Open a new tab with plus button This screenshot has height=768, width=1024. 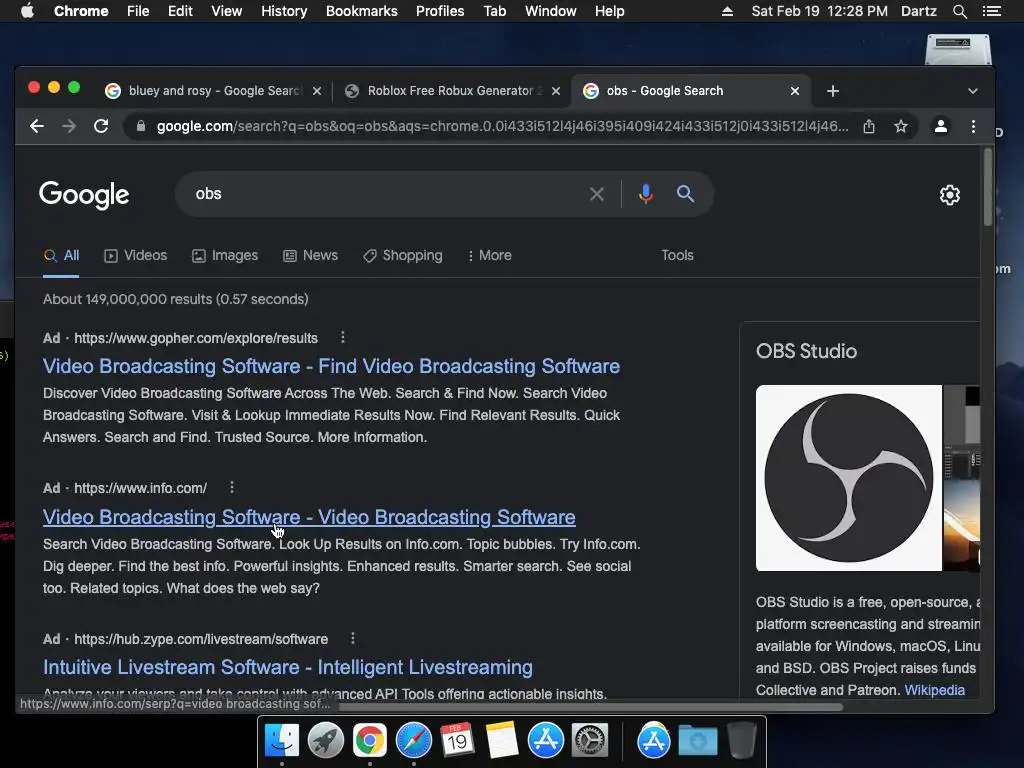click(833, 91)
